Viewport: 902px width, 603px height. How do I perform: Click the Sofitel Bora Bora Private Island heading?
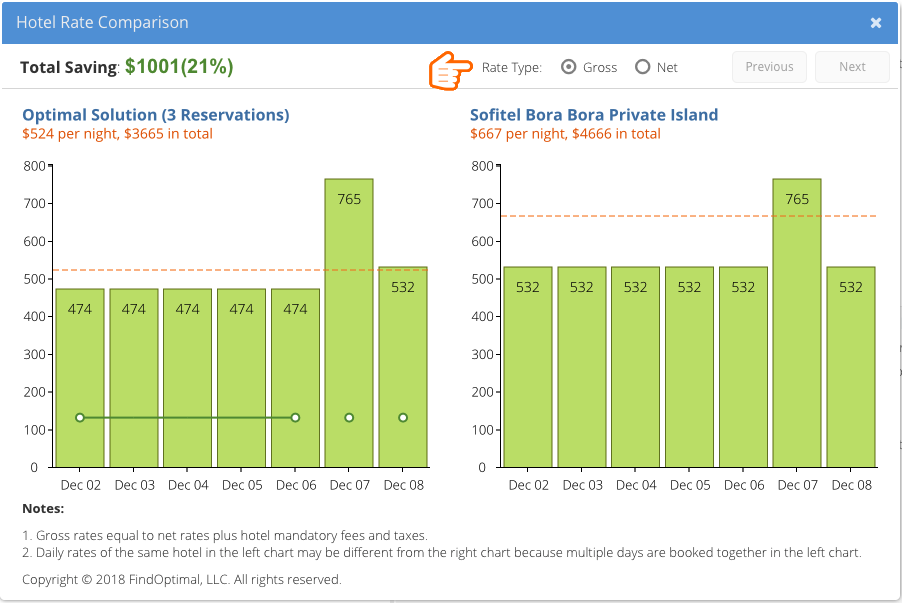594,115
